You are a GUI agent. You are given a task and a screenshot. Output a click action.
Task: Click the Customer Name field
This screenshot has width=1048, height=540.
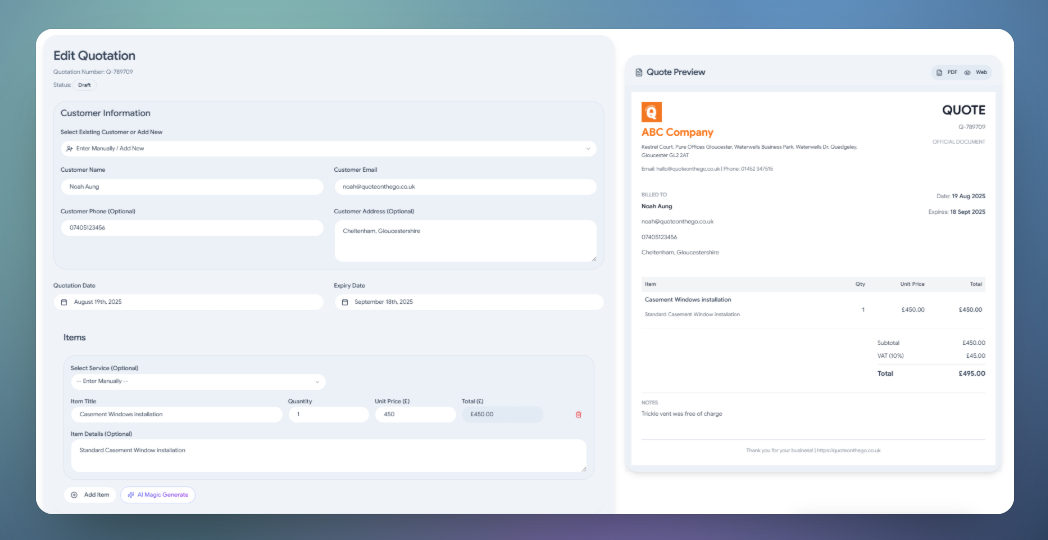[192, 187]
